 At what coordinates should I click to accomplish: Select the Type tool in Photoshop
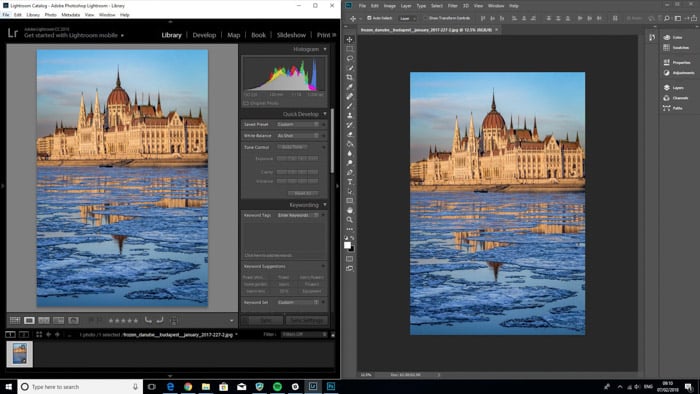pos(350,182)
